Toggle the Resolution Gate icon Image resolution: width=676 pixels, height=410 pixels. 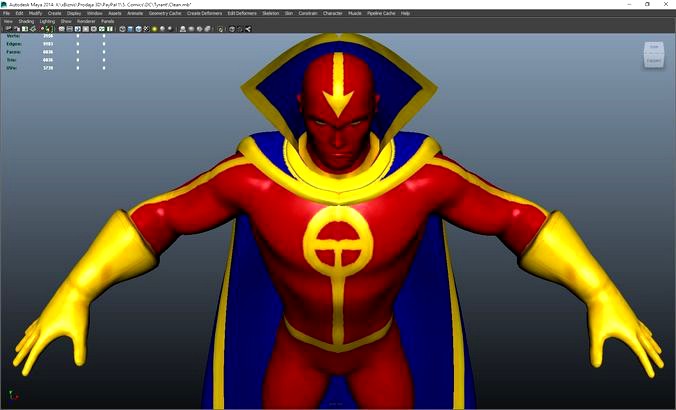click(x=77, y=29)
